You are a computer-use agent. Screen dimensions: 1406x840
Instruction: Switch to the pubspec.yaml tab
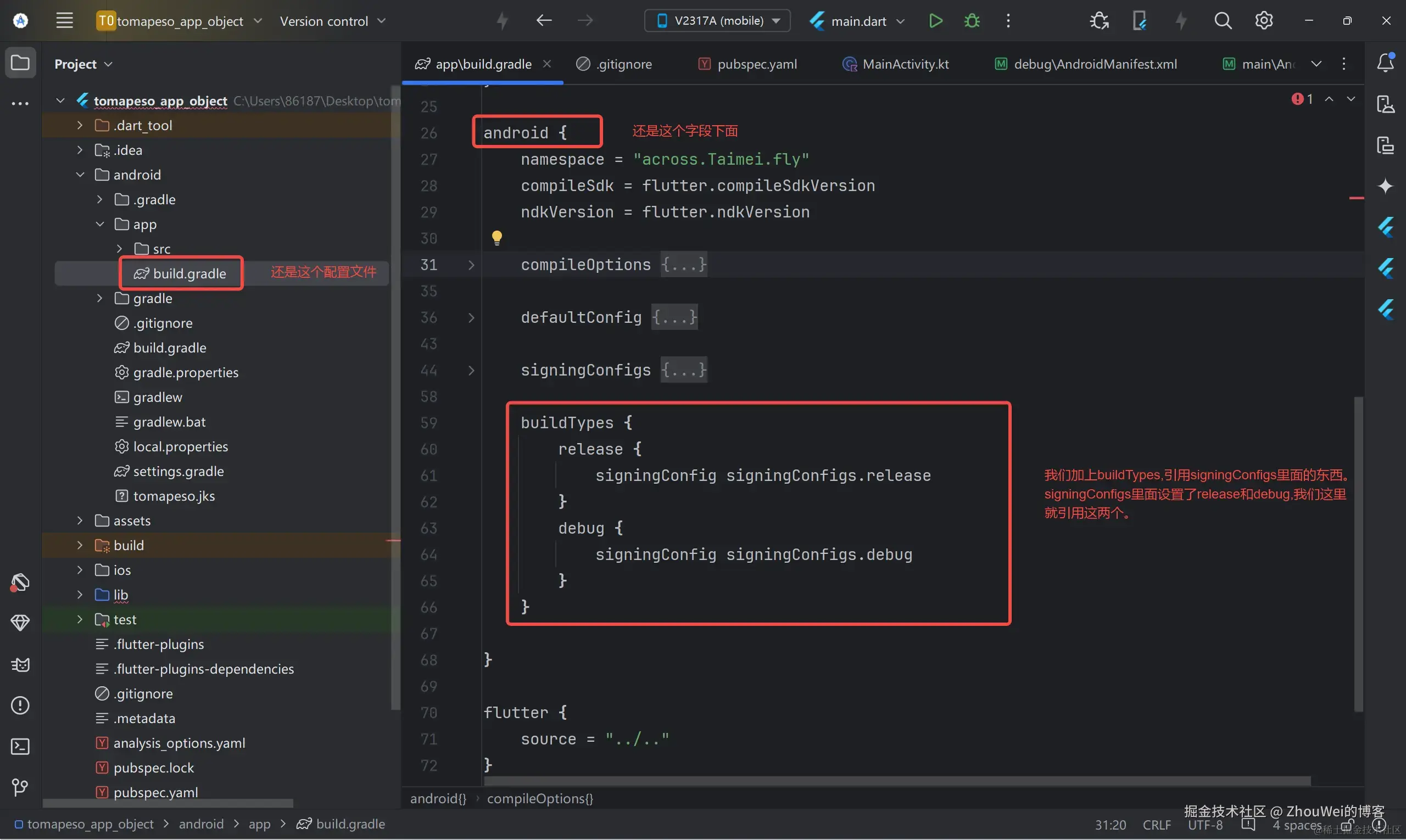756,64
